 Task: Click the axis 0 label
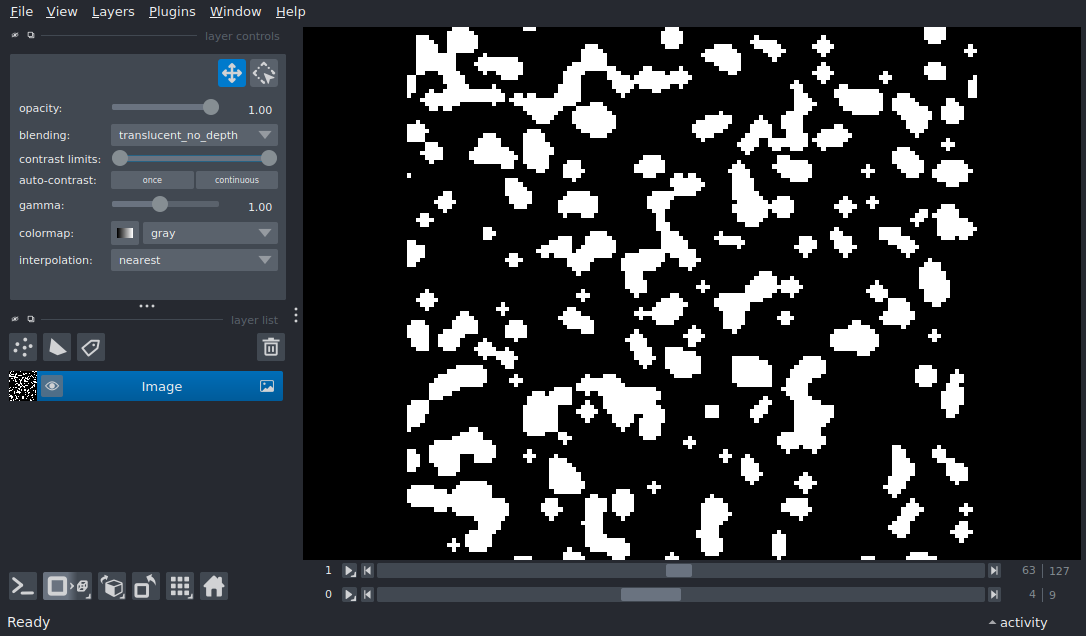328,594
